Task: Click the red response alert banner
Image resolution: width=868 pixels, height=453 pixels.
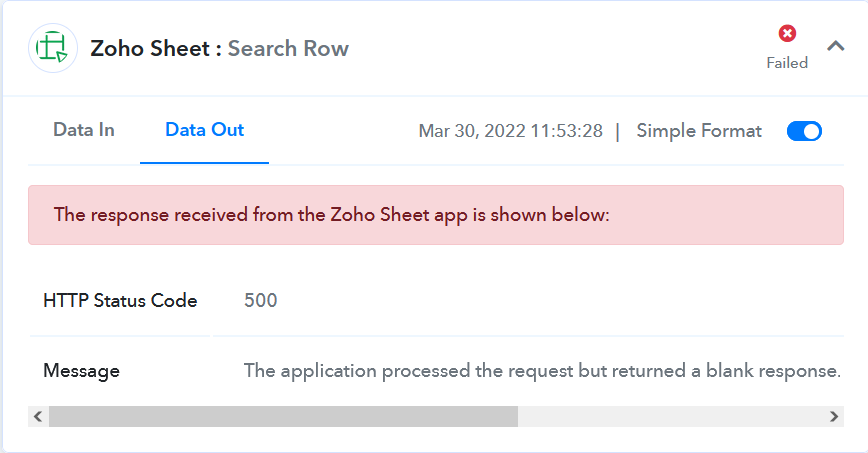Action: pos(436,215)
